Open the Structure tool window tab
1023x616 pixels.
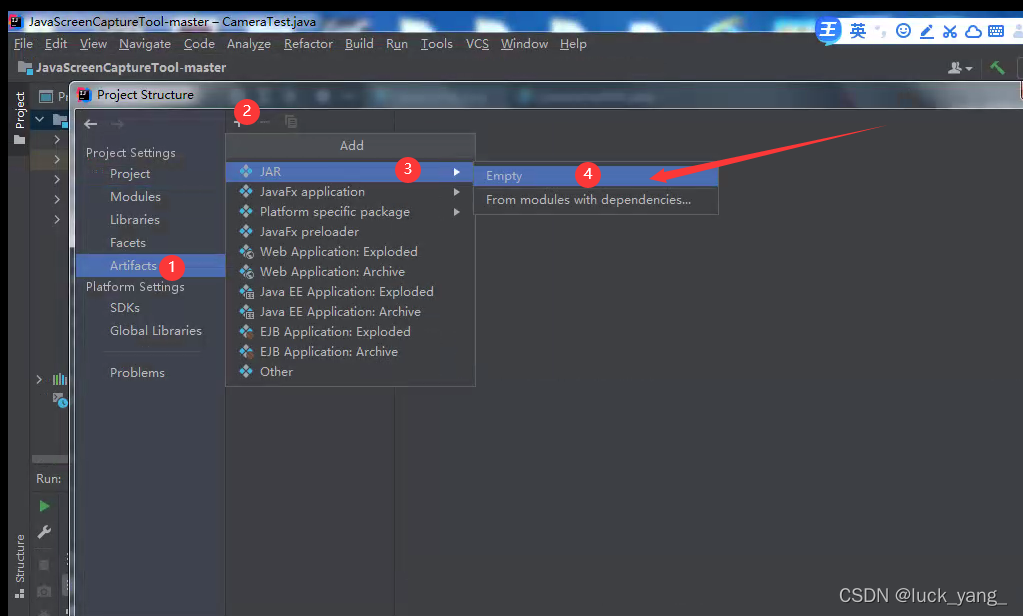[x=20, y=565]
